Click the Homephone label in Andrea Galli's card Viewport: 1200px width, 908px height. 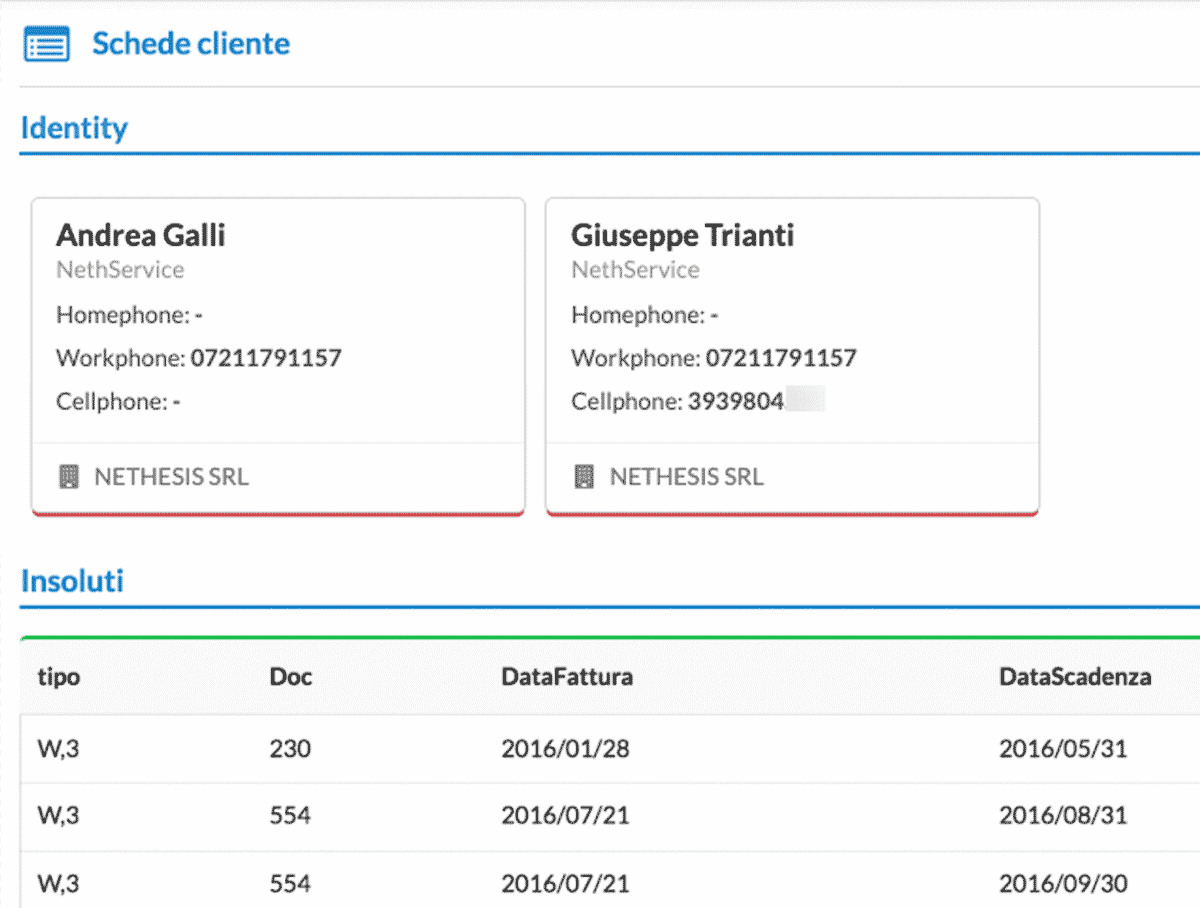pyautogui.click(x=123, y=315)
